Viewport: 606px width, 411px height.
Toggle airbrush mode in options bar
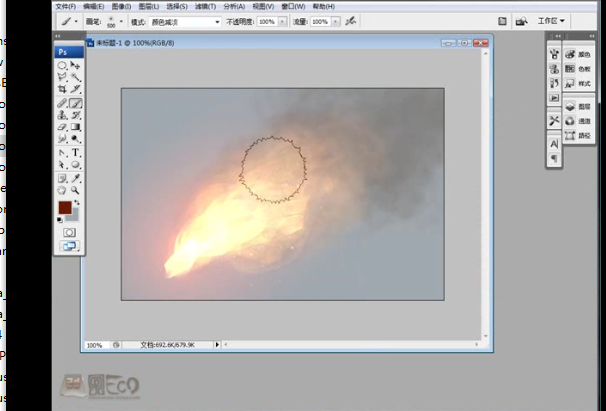[x=348, y=20]
